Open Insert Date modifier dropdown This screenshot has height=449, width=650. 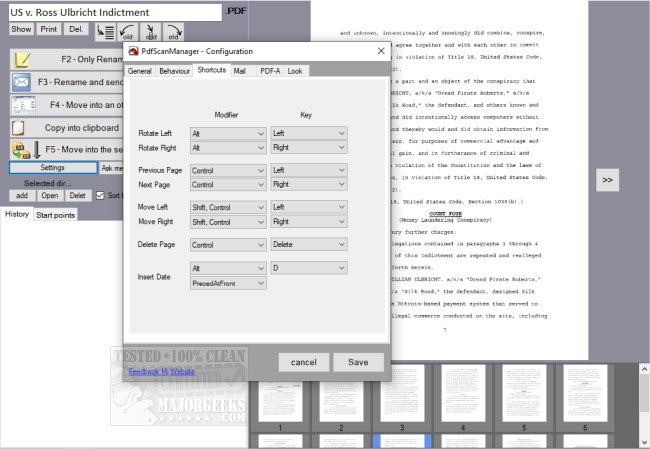pos(228,268)
